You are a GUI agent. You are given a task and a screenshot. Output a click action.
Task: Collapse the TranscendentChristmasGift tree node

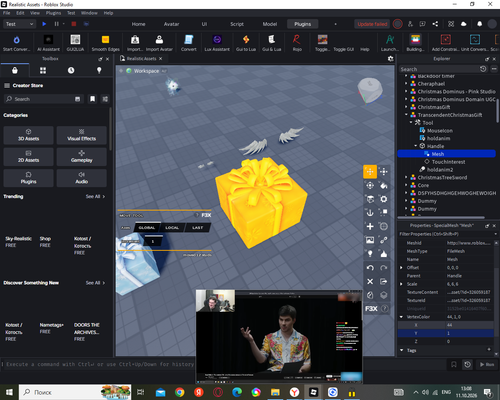coord(406,115)
